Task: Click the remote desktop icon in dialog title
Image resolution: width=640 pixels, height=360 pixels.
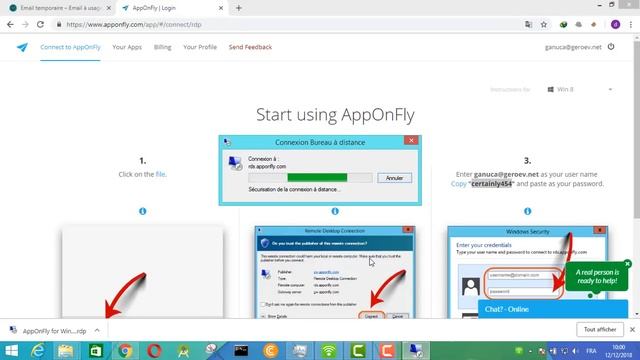Action: coord(227,142)
